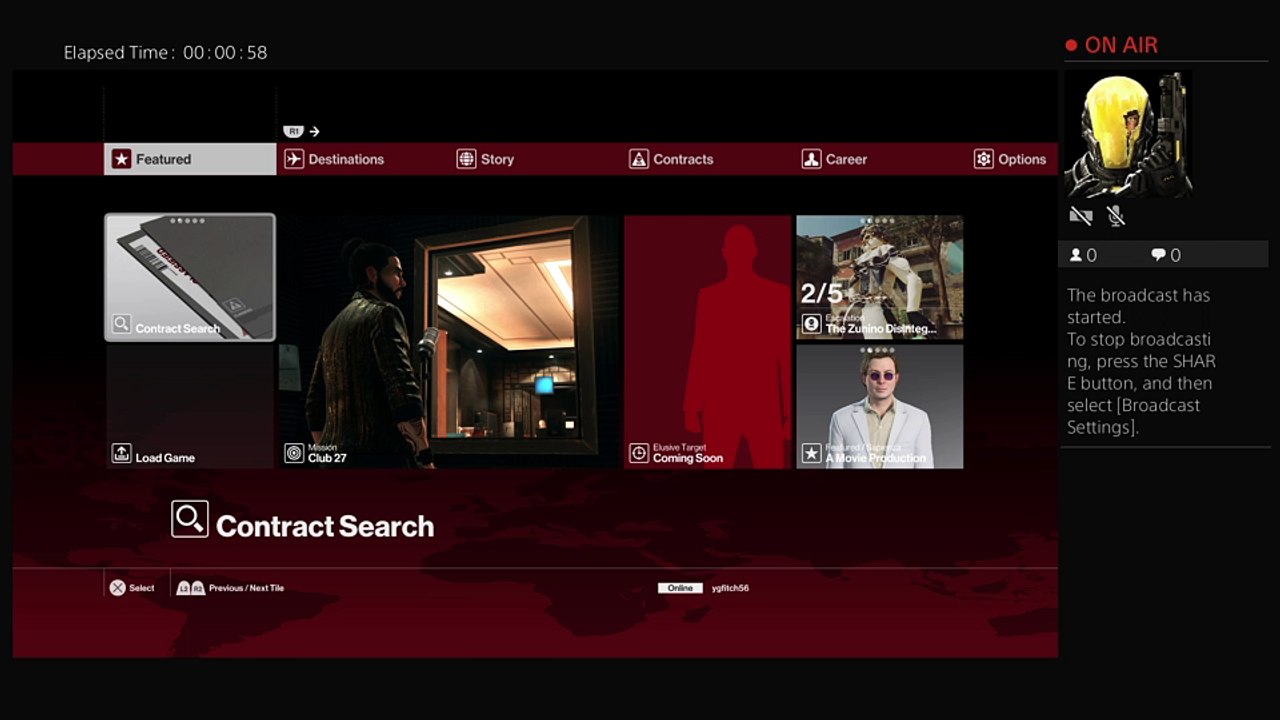Open The Zunino Disinteg... escalation tile
Image resolution: width=1280 pixels, height=720 pixels.
[x=880, y=278]
